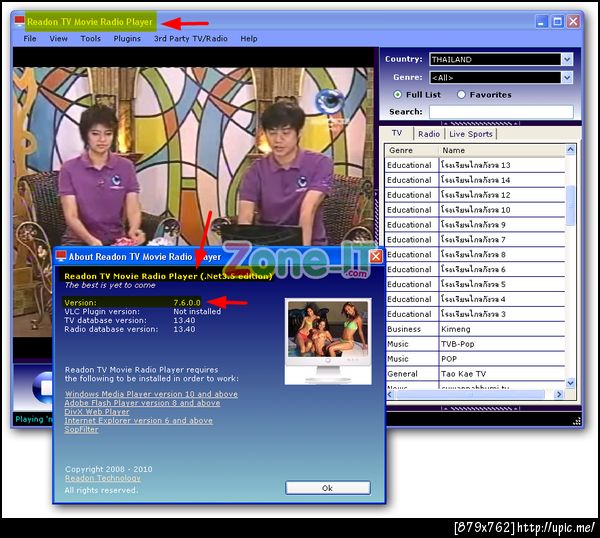
Task: Open the Tools menu
Action: pyautogui.click(x=91, y=39)
